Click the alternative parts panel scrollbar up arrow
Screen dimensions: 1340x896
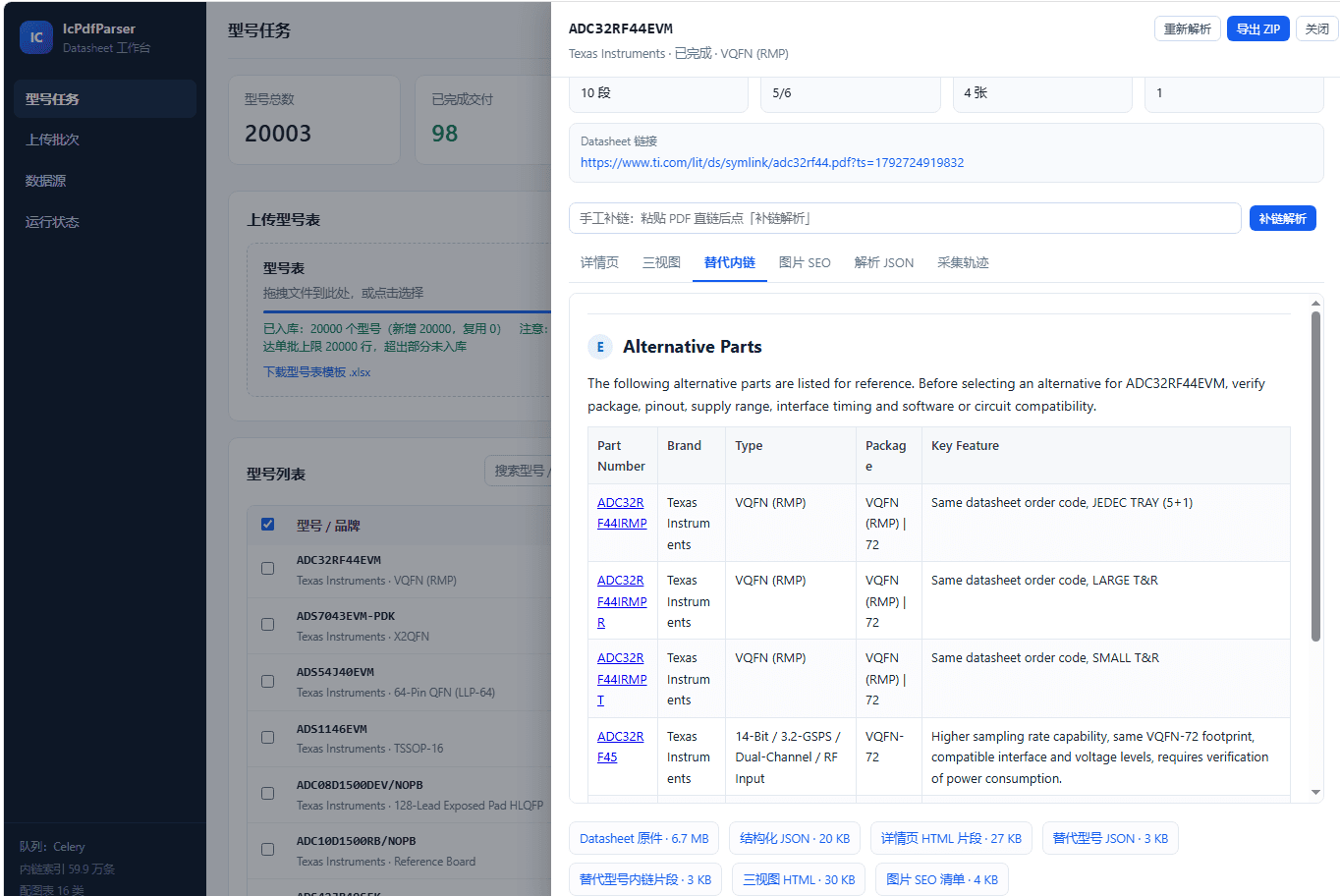(1316, 304)
